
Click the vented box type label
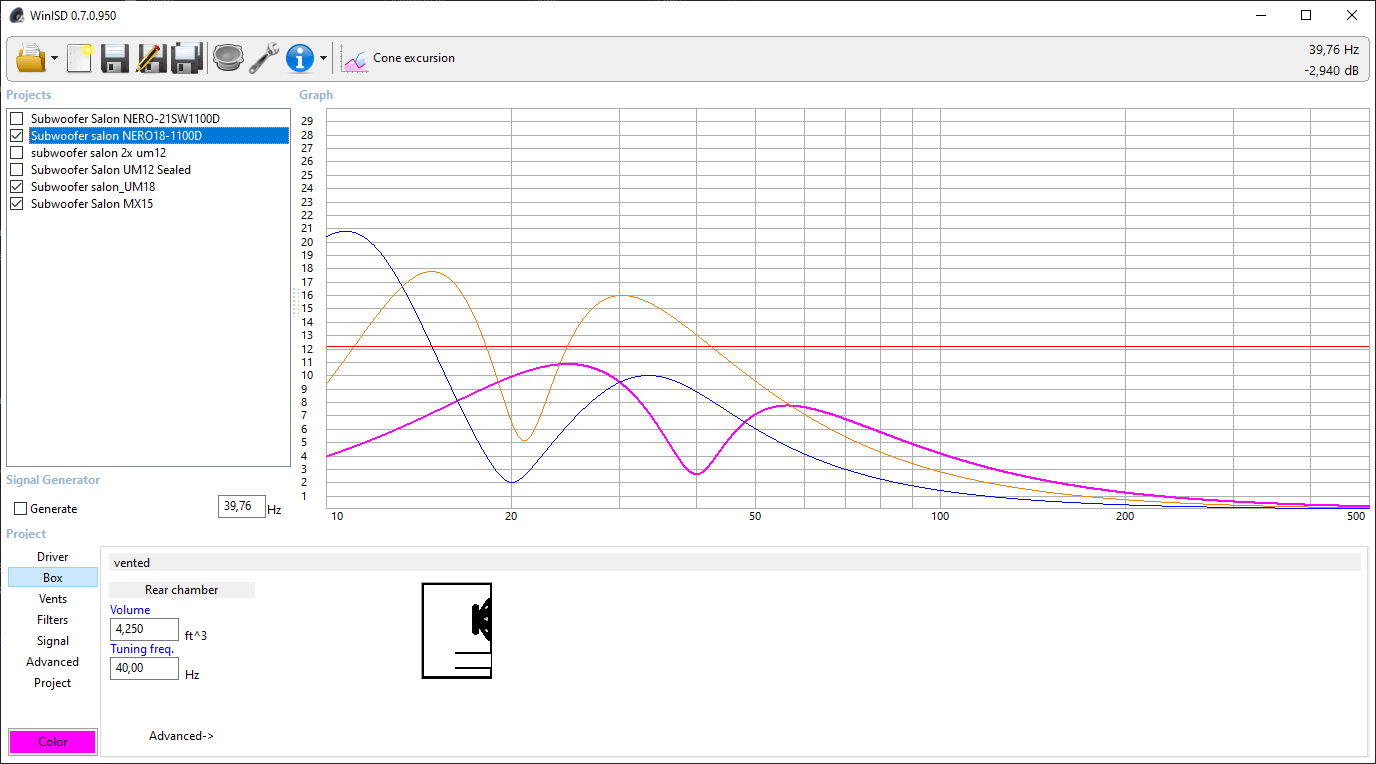132,563
